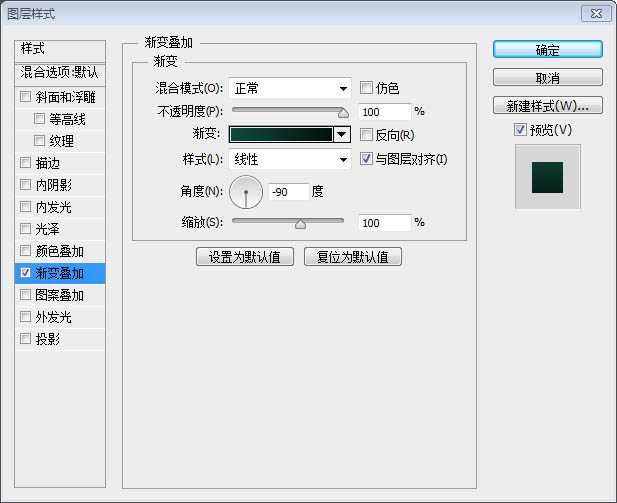617x503 pixels.
Task: Enable the 纹理 checkbox
Action: coord(39,140)
